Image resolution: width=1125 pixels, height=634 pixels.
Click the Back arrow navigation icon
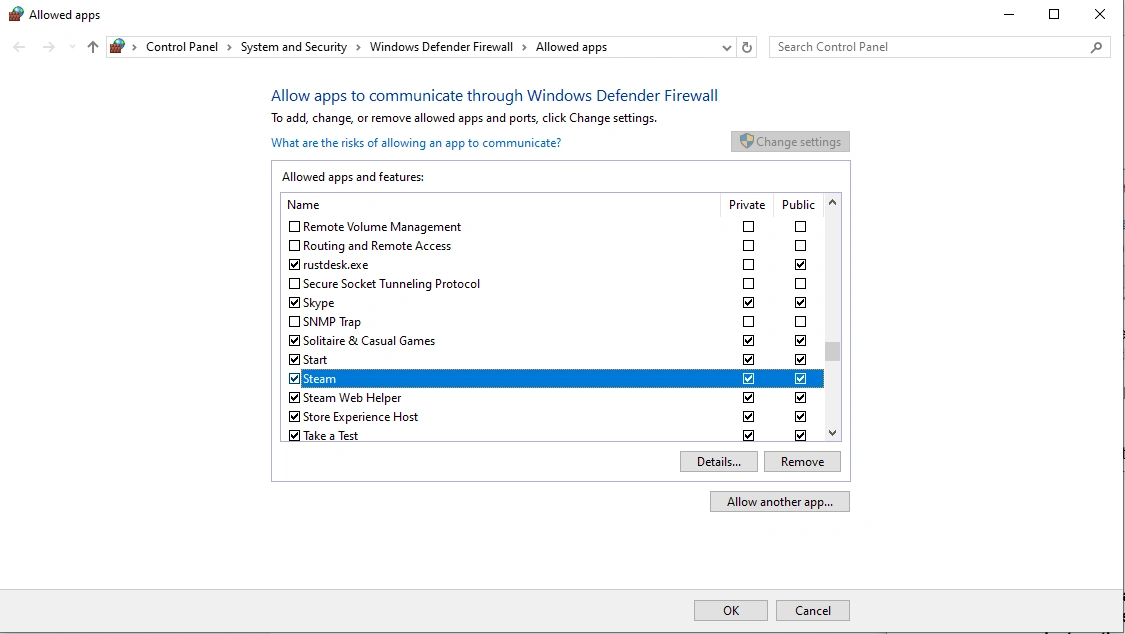[19, 47]
